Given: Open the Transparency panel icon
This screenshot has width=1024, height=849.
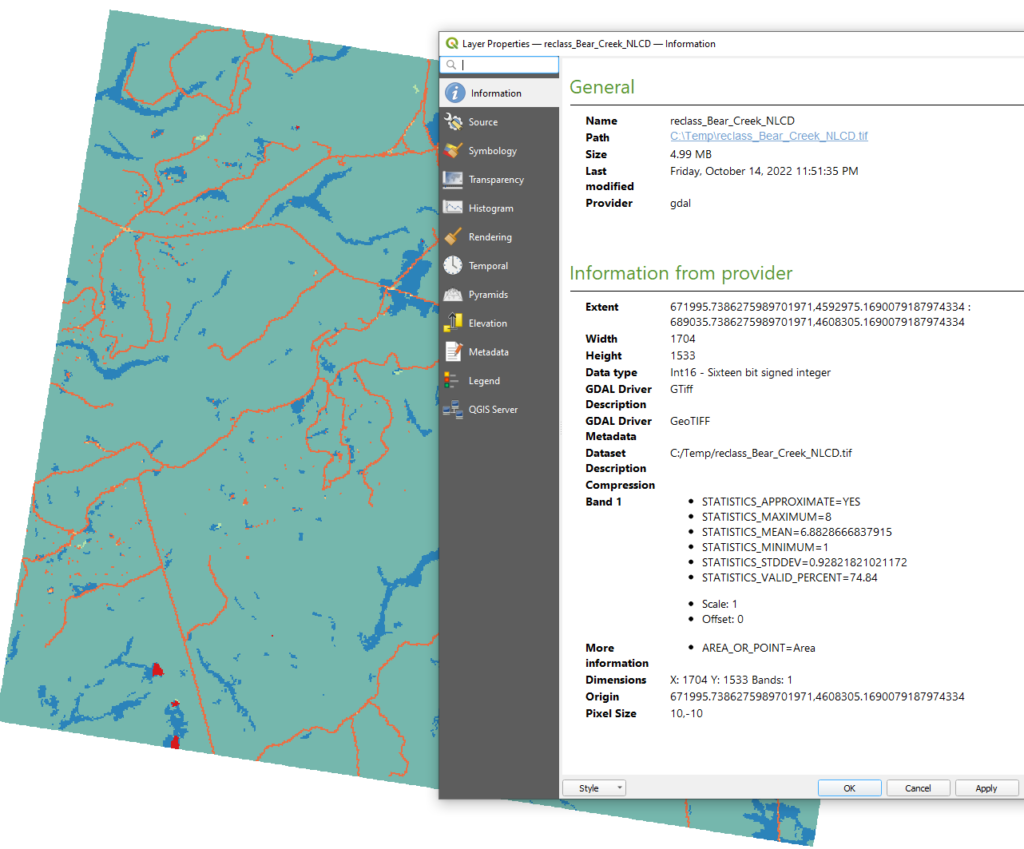Looking at the screenshot, I should tap(454, 180).
